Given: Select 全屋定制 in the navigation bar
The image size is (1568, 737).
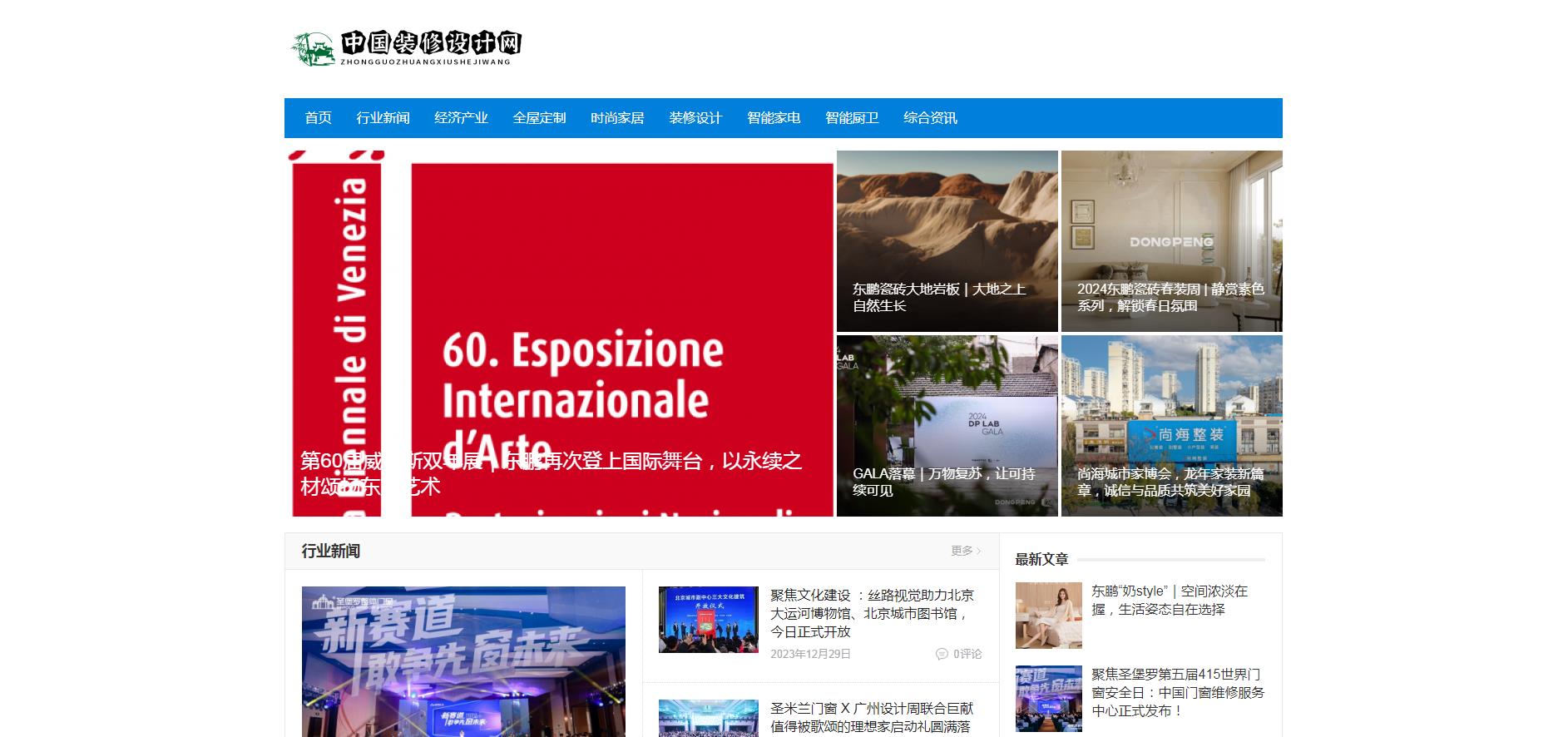Looking at the screenshot, I should click(x=539, y=118).
